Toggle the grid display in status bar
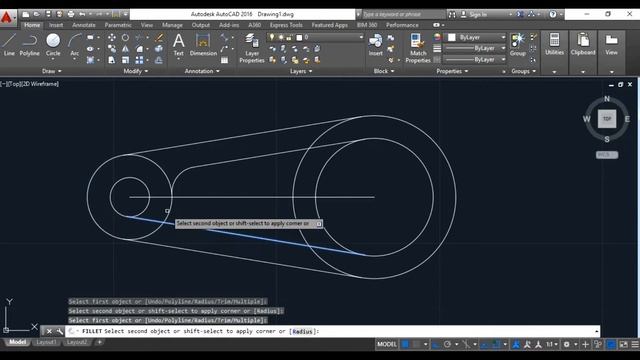 coord(405,344)
